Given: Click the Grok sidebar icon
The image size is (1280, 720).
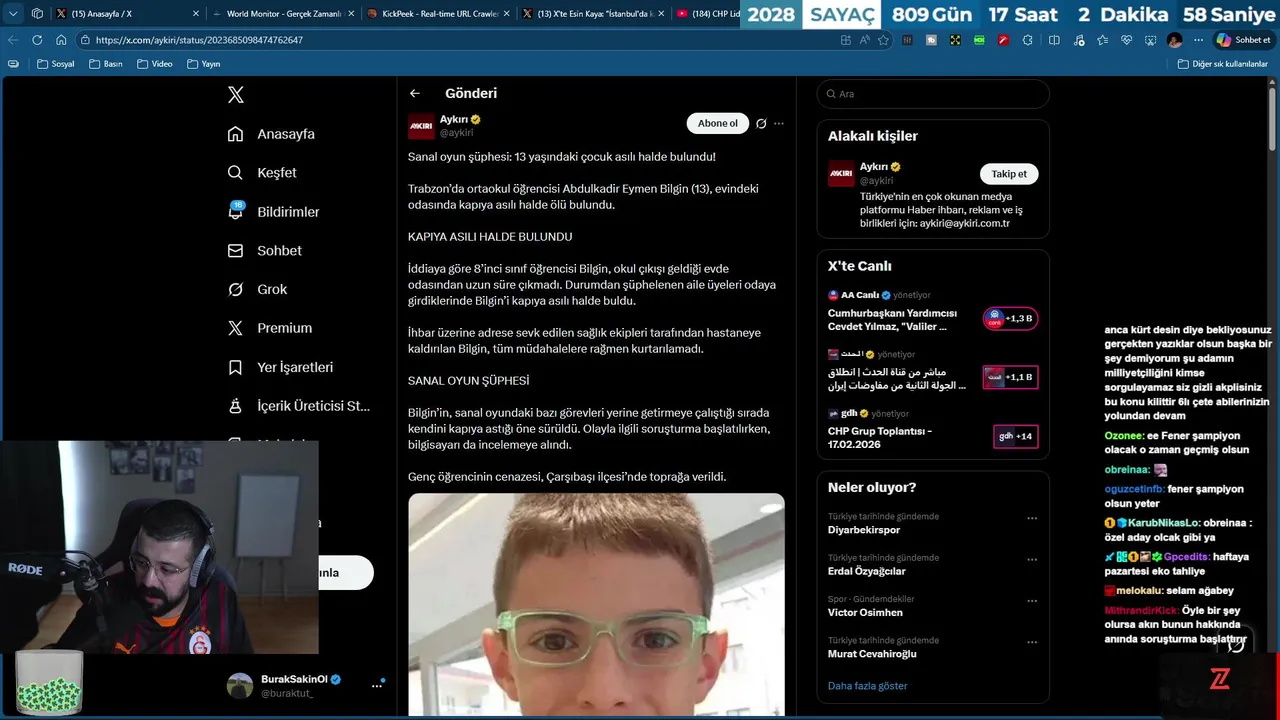Looking at the screenshot, I should click(235, 289).
